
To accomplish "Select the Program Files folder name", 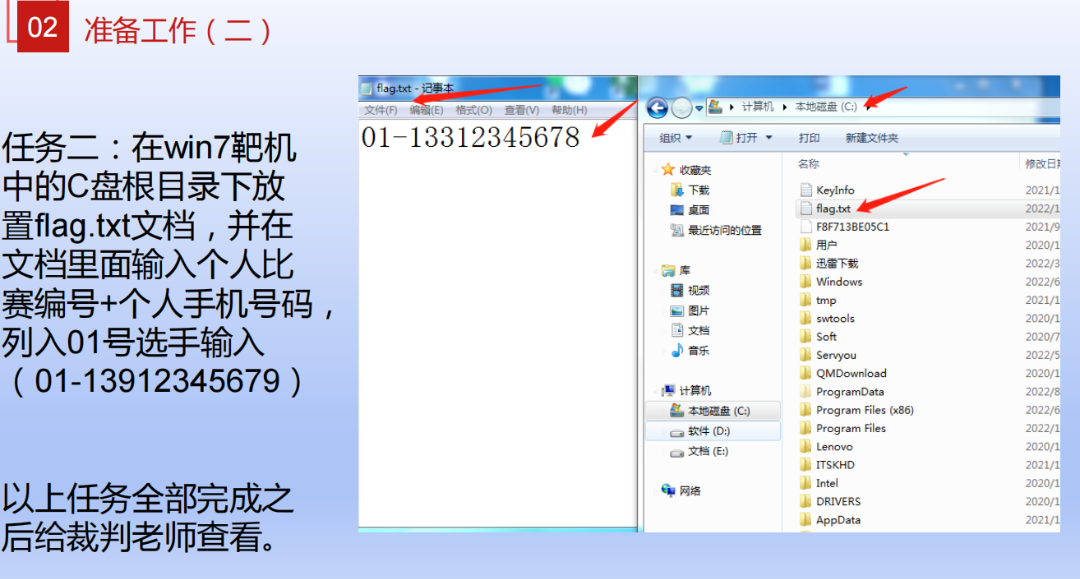I will pos(851,428).
